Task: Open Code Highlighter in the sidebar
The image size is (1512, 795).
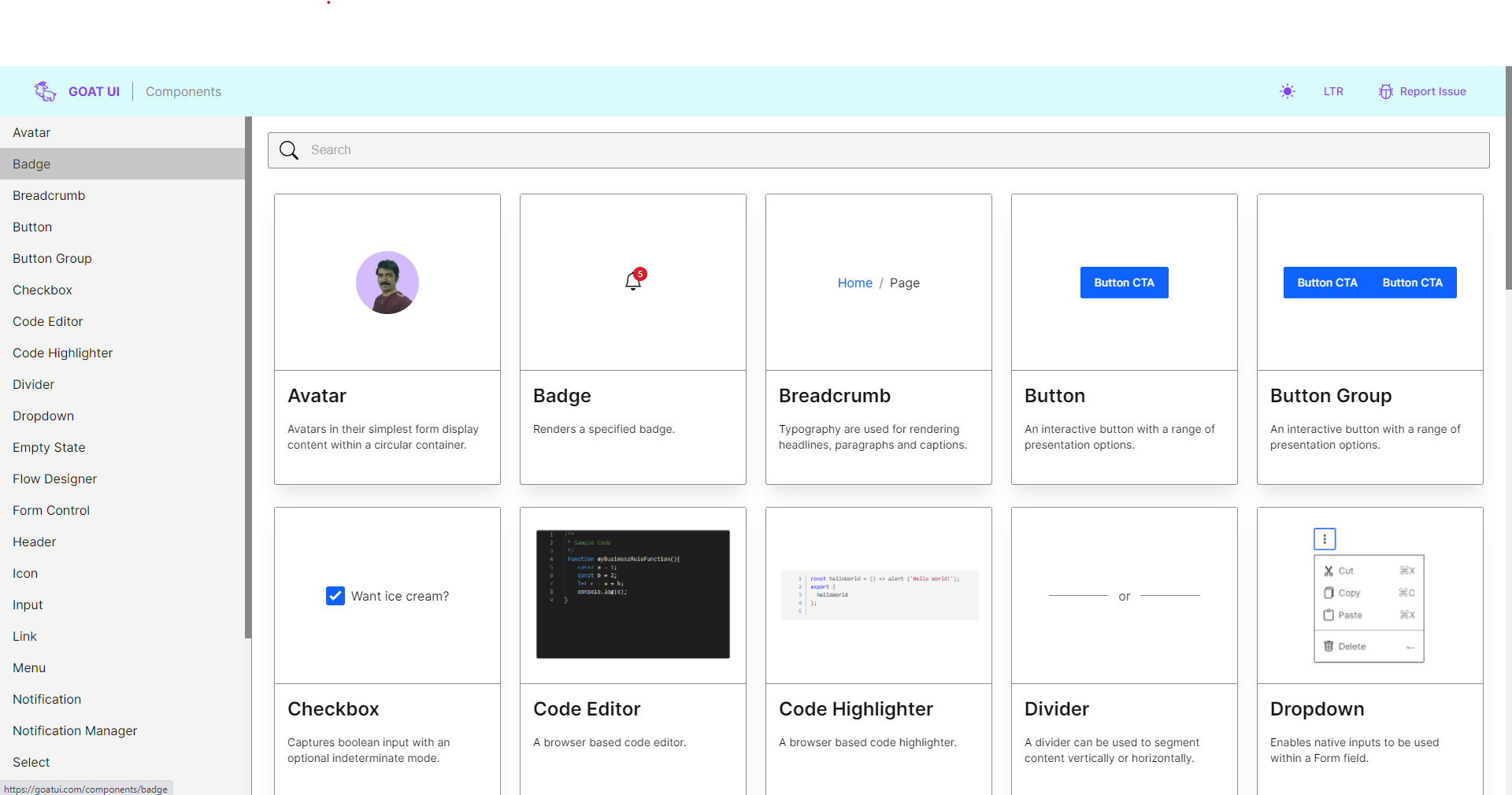Action: [x=122, y=353]
